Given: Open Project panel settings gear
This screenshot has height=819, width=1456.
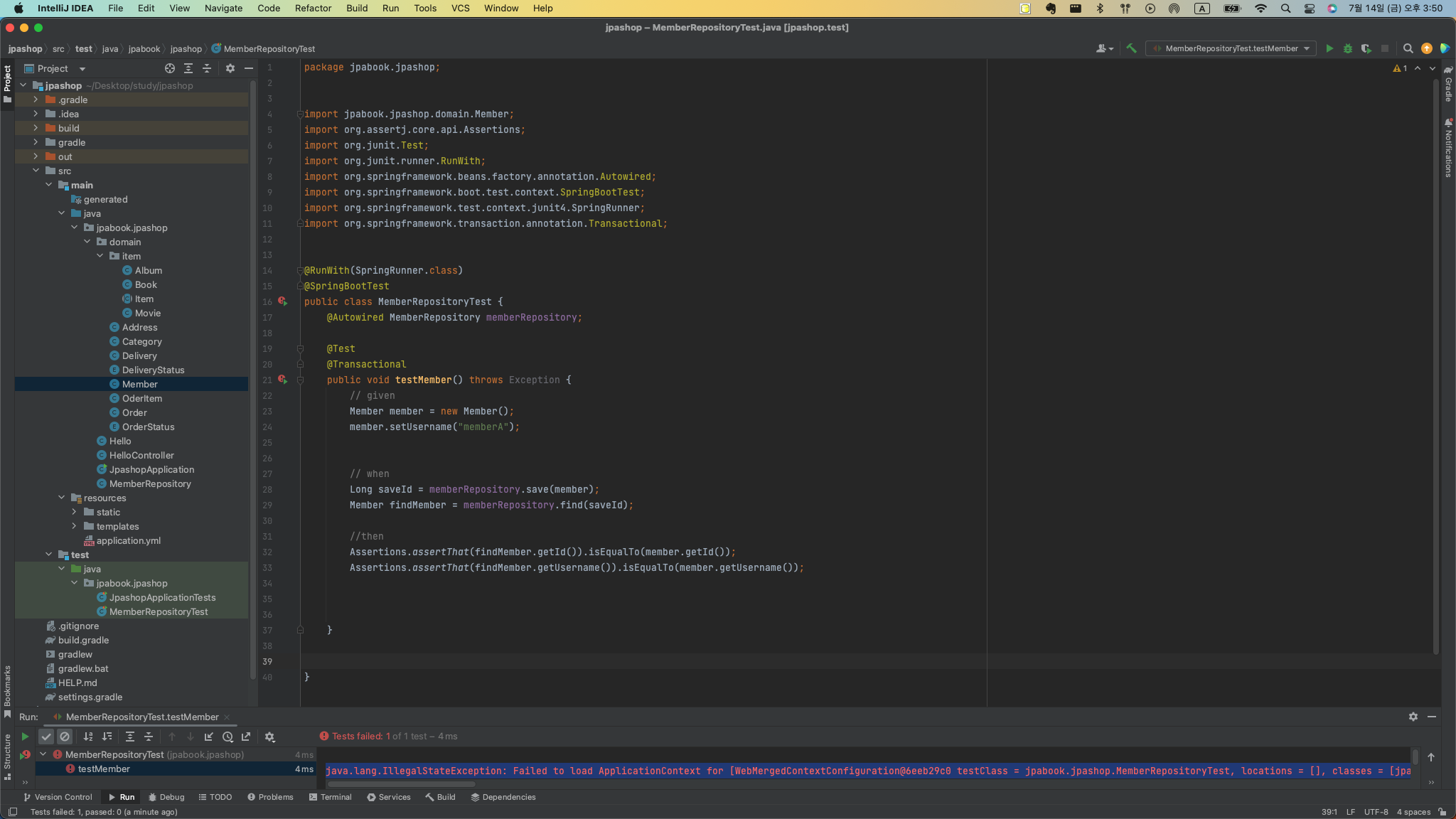Looking at the screenshot, I should [230, 68].
